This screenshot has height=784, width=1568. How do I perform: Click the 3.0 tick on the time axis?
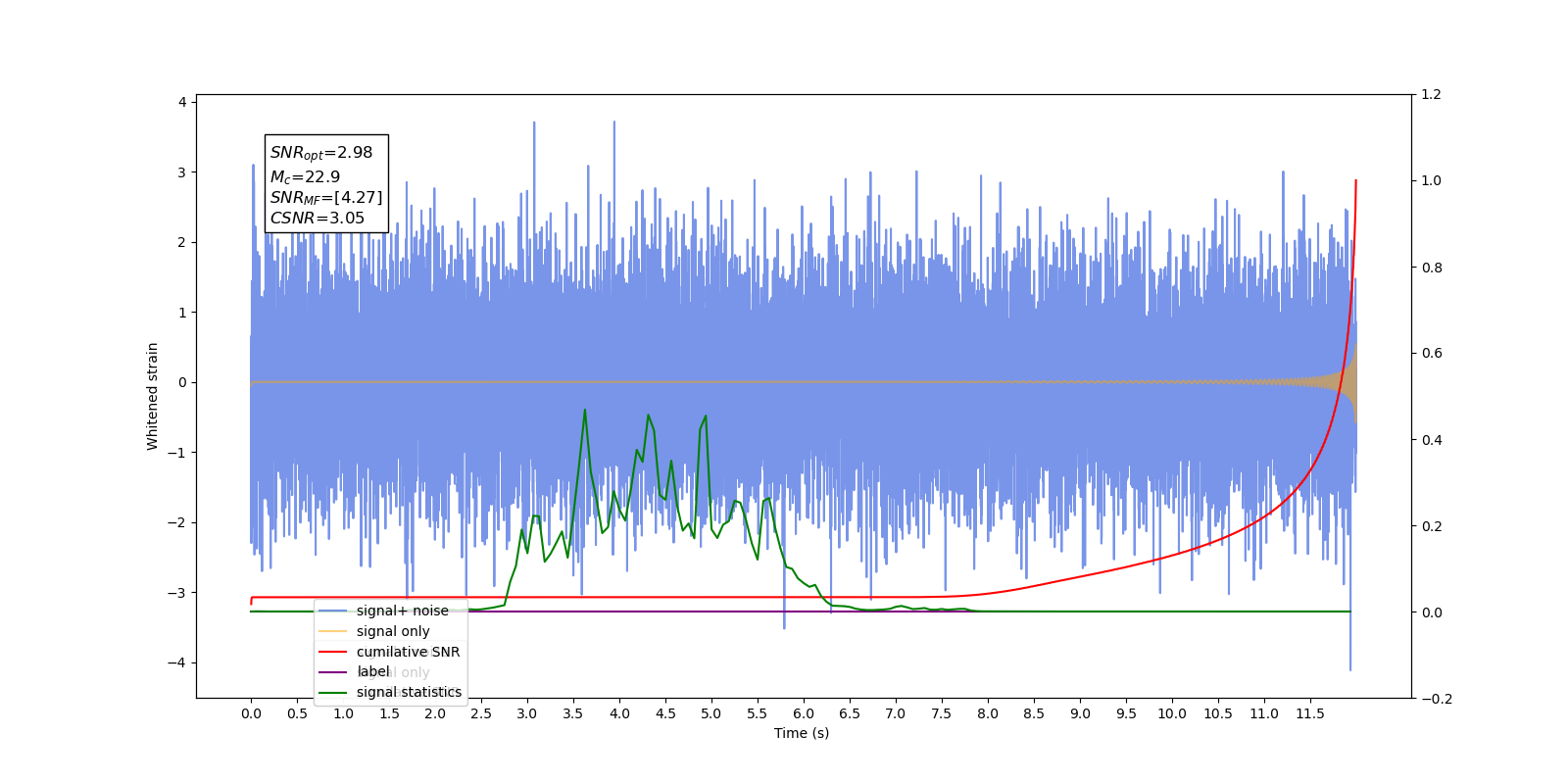point(527,713)
